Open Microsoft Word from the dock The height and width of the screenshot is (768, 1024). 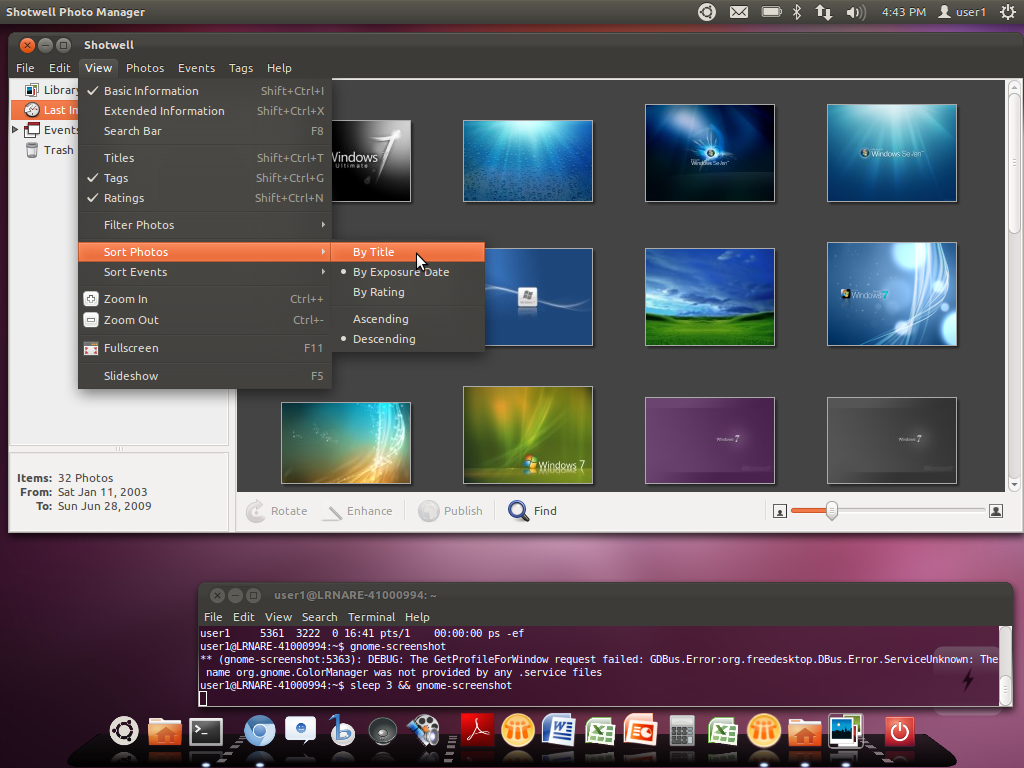(559, 730)
